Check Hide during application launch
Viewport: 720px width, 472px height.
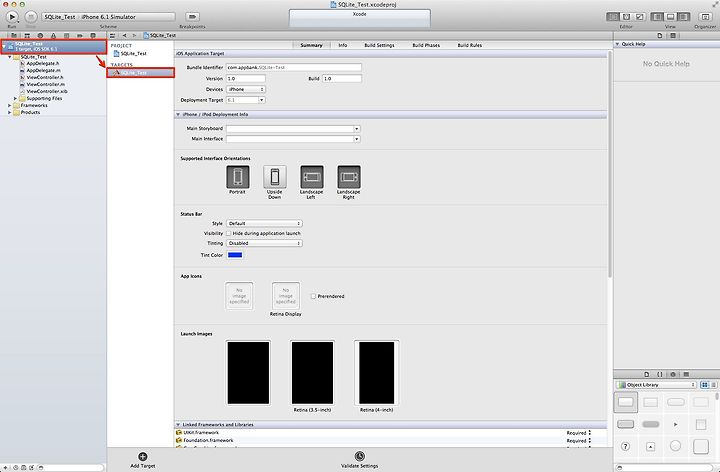pos(229,233)
